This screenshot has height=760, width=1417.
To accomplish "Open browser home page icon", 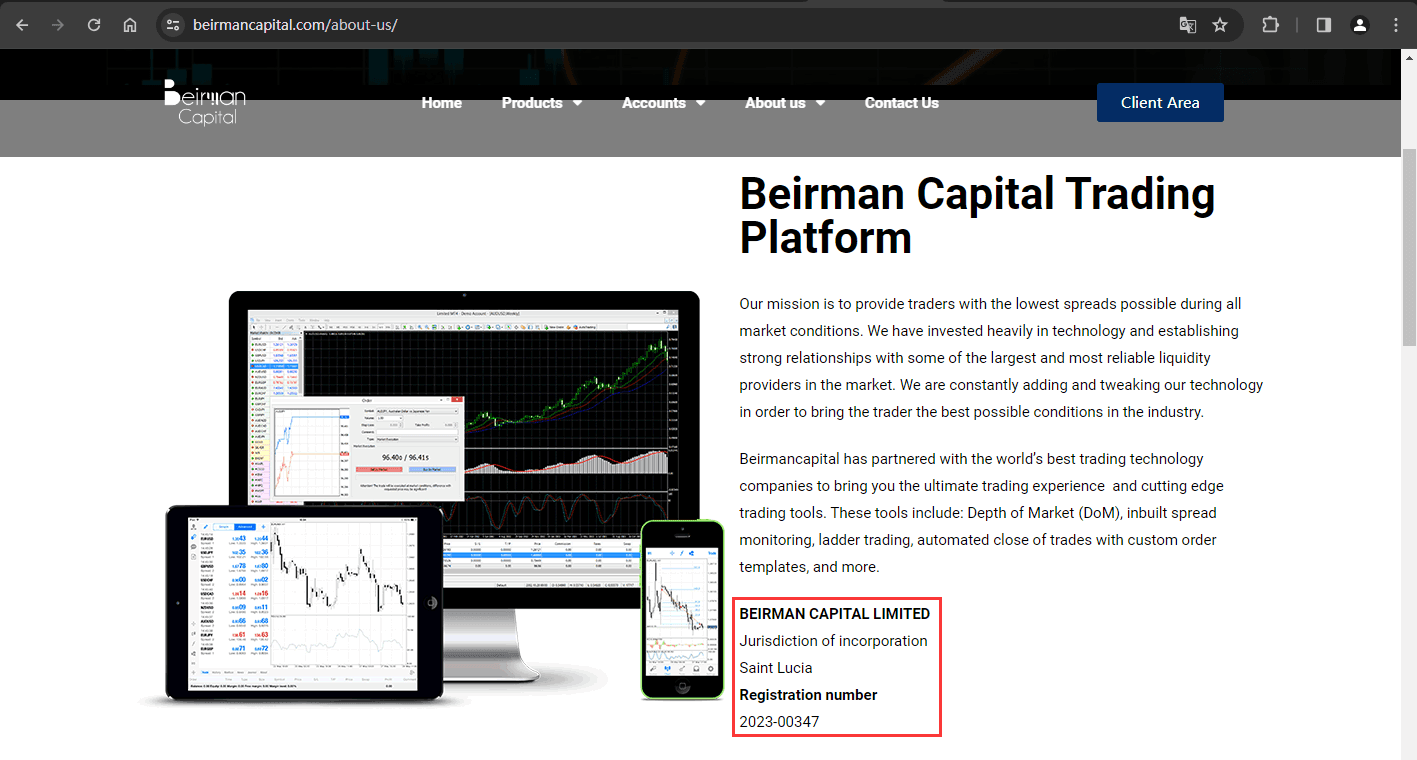I will (x=130, y=25).
